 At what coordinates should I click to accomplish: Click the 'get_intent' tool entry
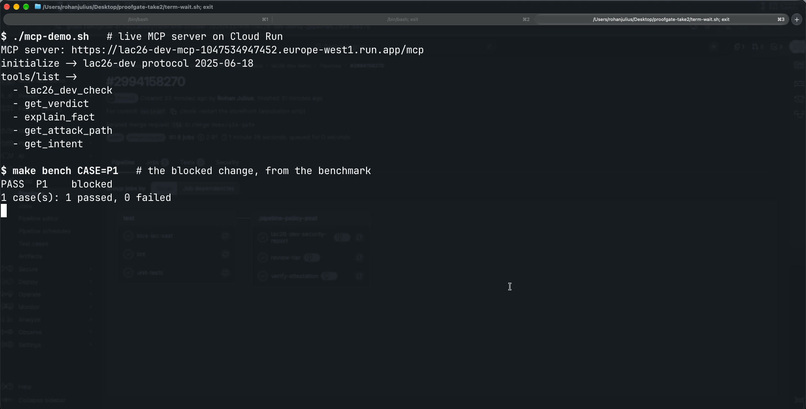coord(53,144)
